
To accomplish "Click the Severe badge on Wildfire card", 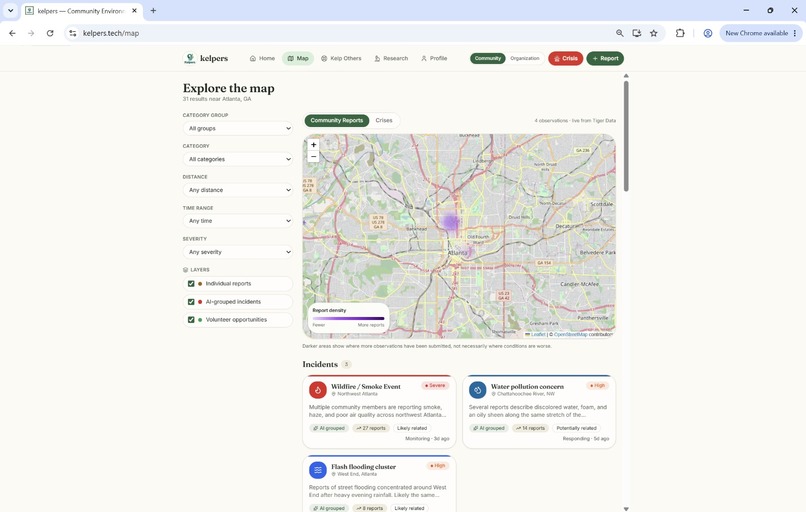I will (435, 386).
